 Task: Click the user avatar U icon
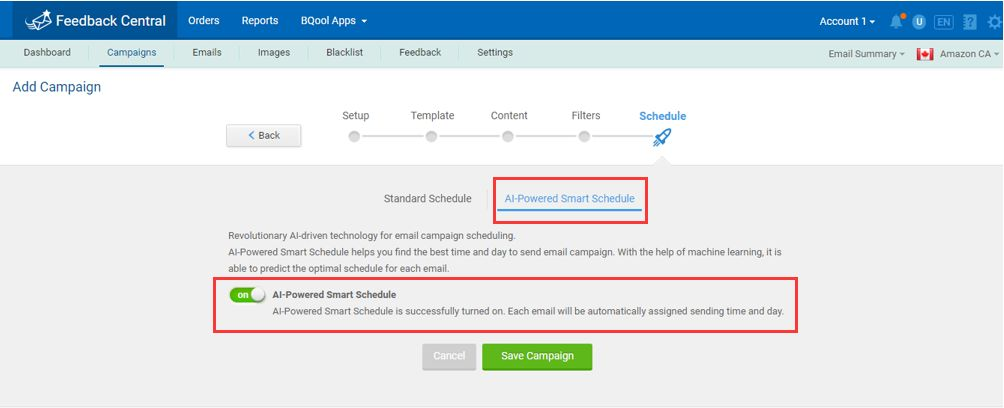[x=919, y=22]
